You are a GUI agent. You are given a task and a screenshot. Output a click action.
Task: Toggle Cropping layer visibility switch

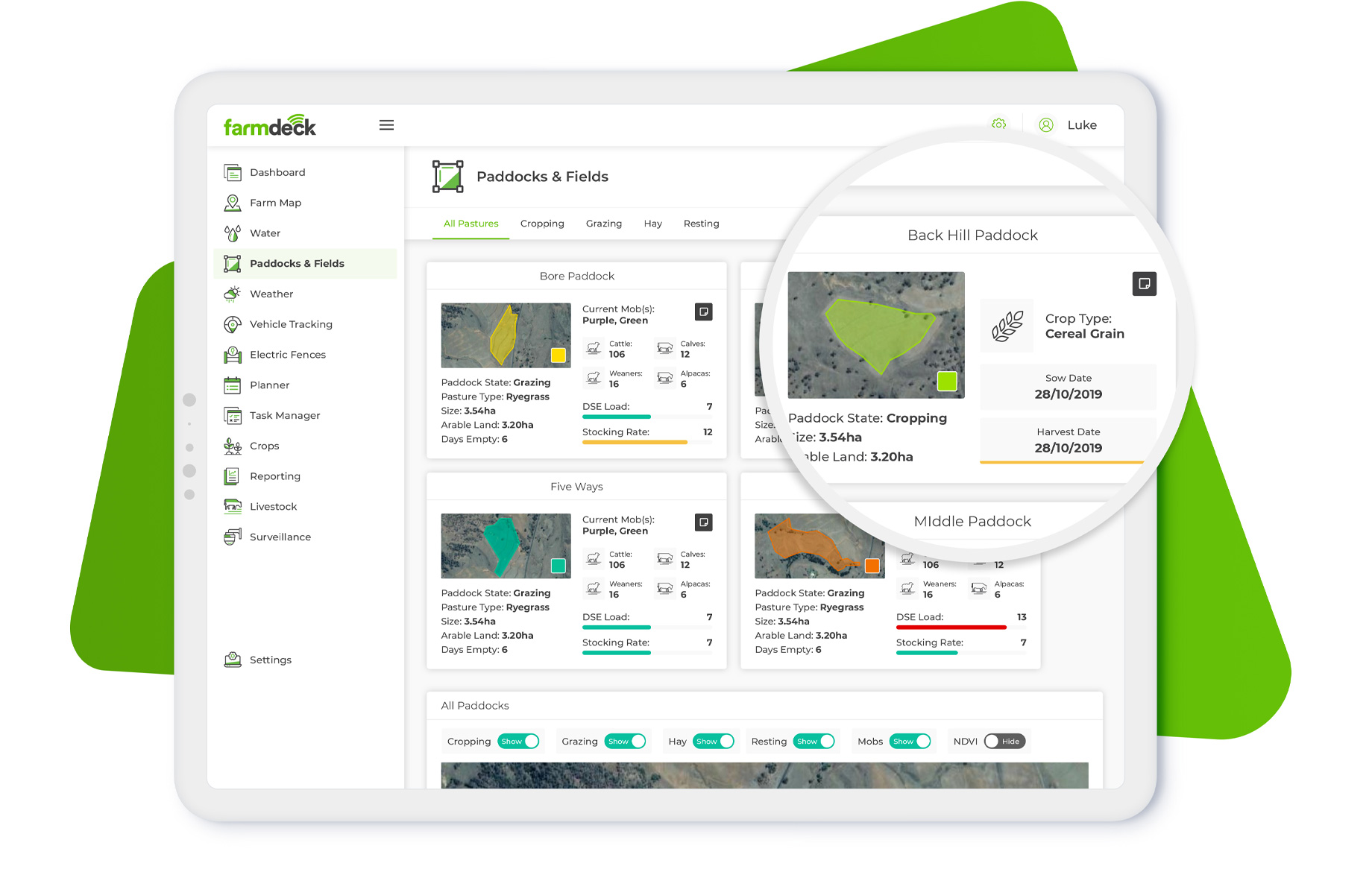tap(519, 742)
